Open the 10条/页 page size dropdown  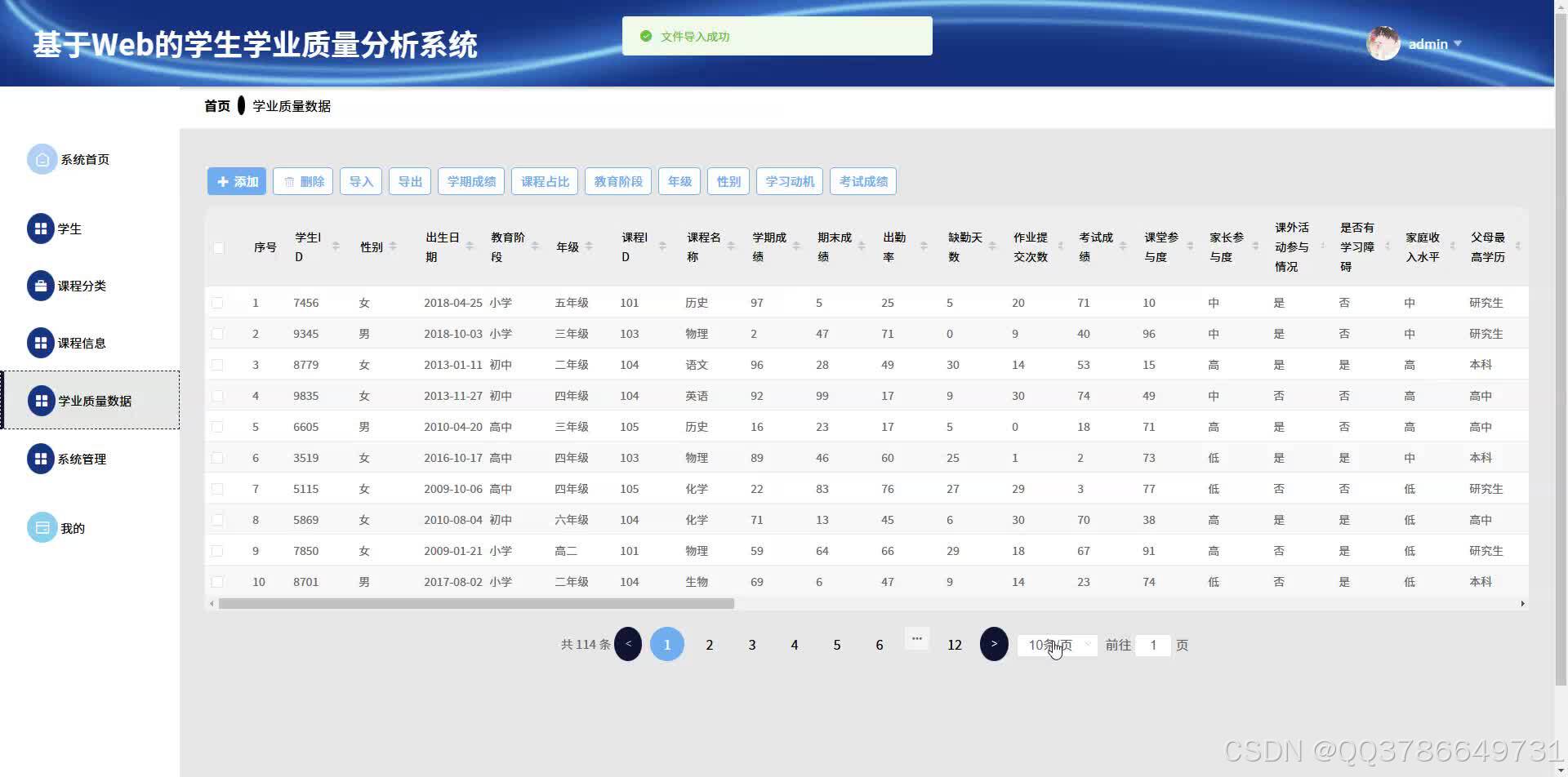pos(1058,645)
